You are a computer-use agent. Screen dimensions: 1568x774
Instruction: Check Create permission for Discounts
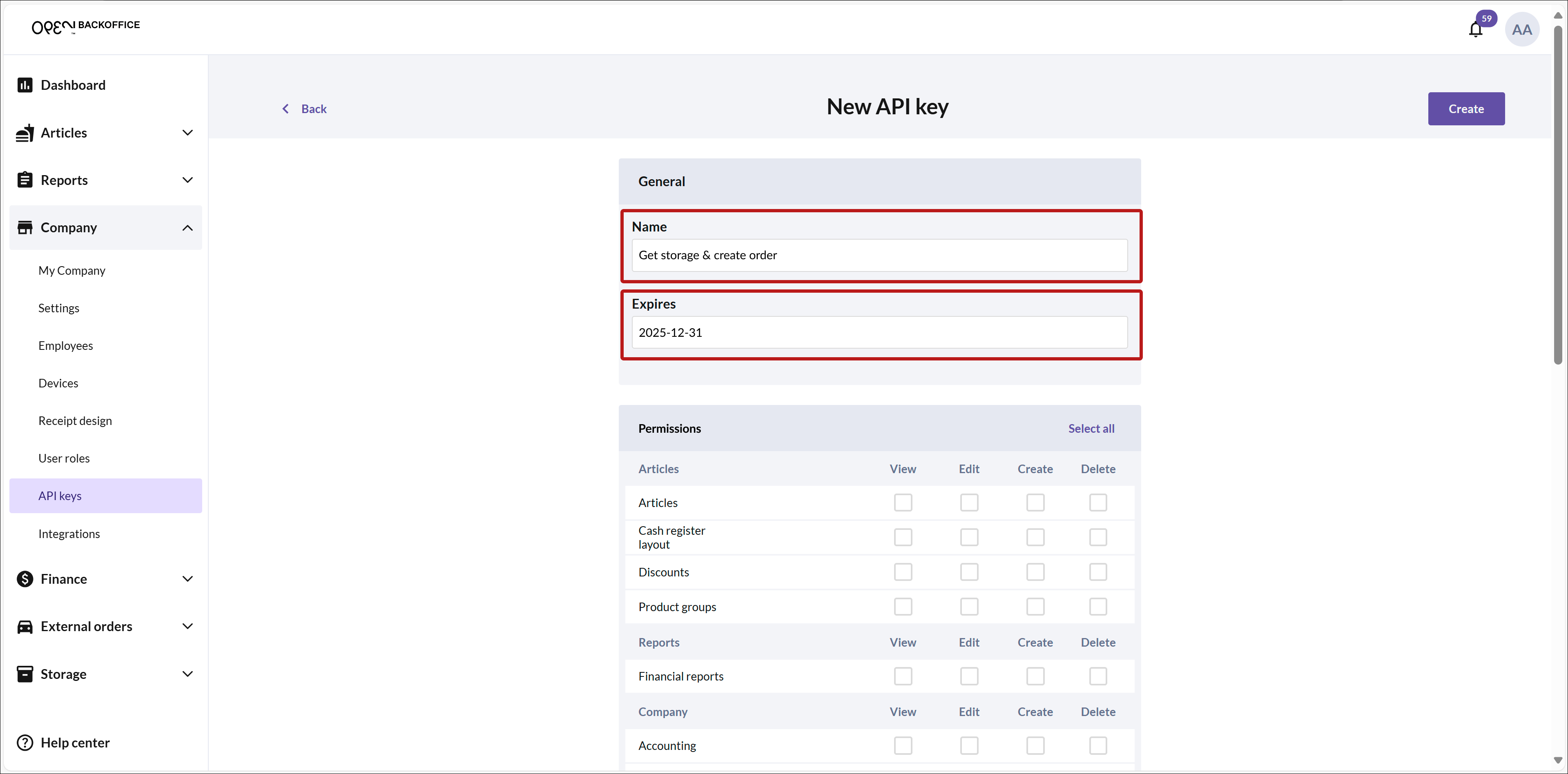[1035, 572]
